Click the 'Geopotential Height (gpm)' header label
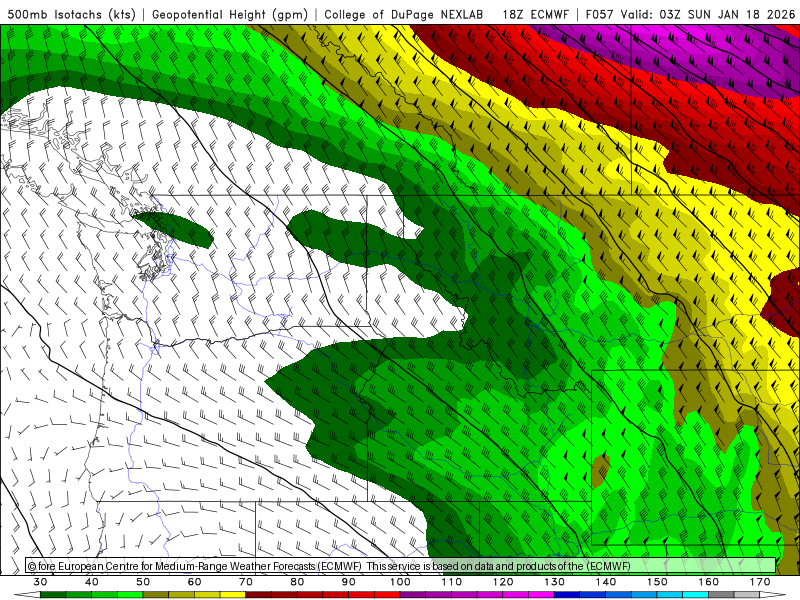This screenshot has height=600, width=800. pyautogui.click(x=230, y=15)
